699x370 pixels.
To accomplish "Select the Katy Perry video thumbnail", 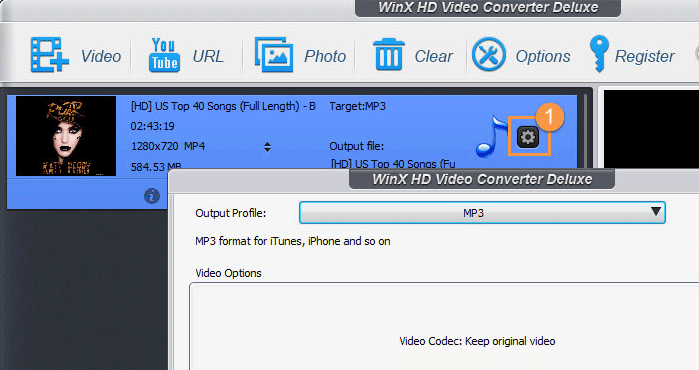I will [66, 136].
